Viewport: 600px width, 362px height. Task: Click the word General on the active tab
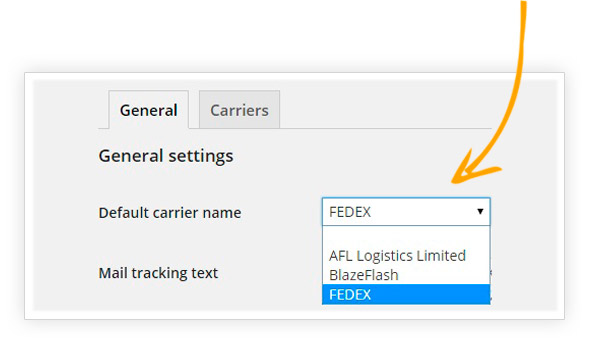(x=148, y=111)
